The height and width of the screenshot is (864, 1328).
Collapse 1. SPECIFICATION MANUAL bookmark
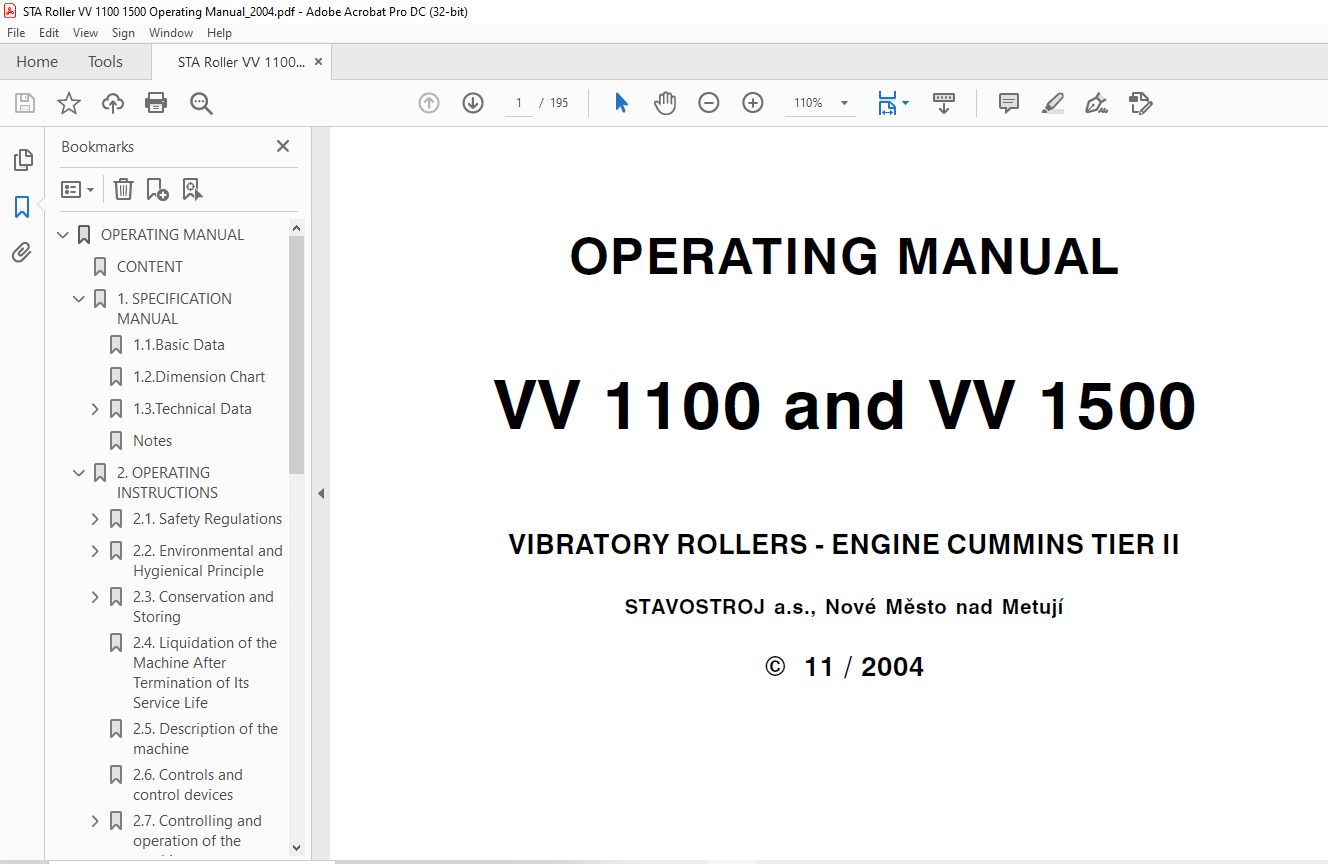coord(79,299)
